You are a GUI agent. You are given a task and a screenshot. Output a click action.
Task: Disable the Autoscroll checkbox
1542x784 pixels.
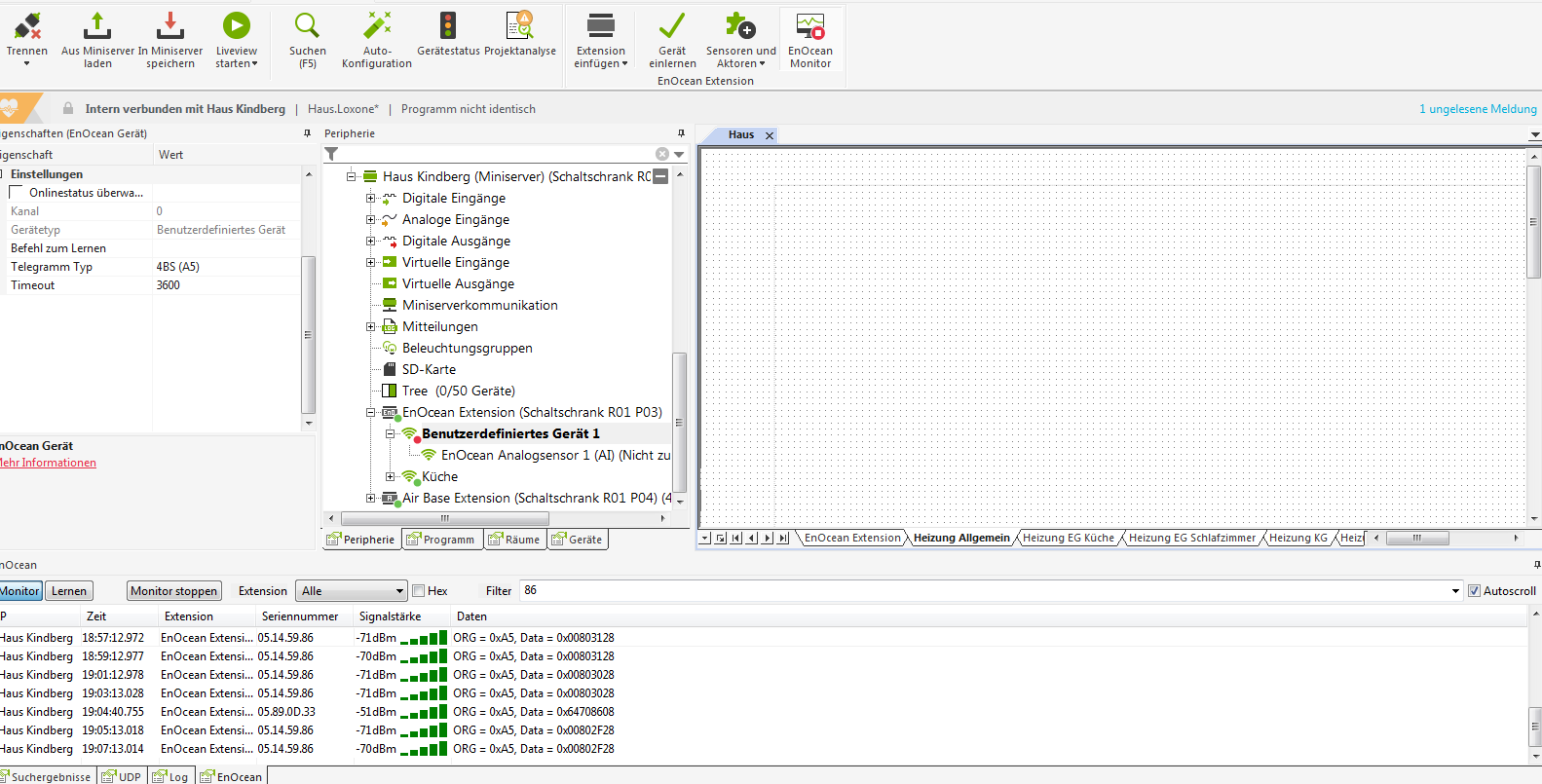point(1474,591)
